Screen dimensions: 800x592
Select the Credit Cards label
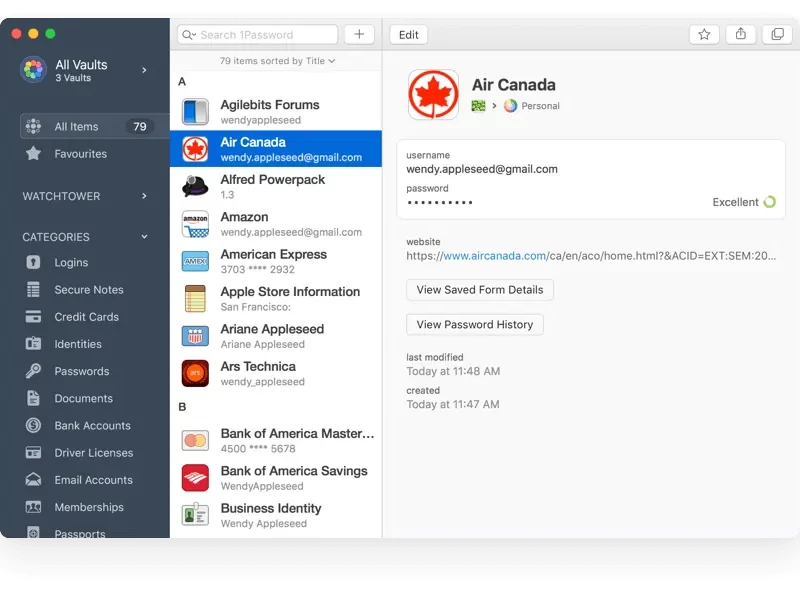(86, 316)
